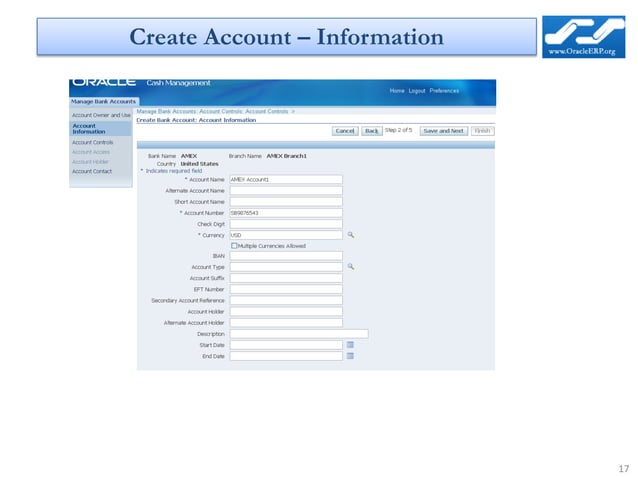
Task: Open Account Holder step in sidebar
Action: [90, 162]
